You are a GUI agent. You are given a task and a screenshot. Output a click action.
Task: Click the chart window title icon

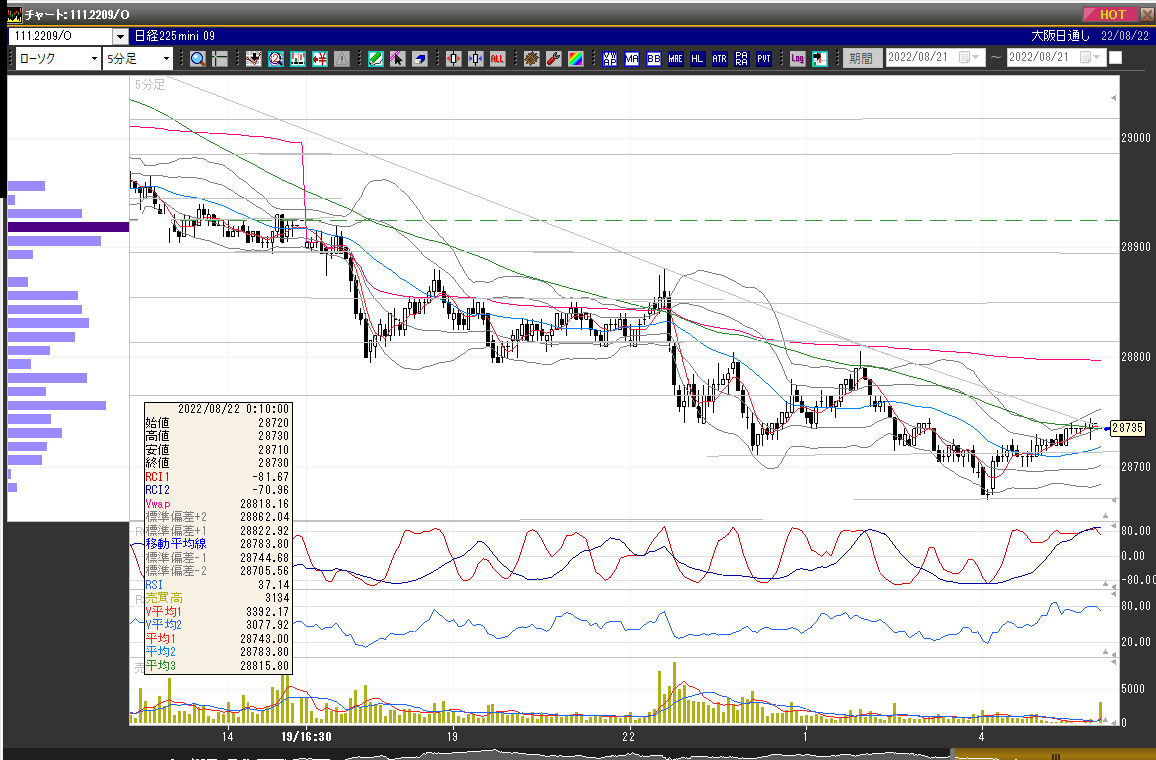[x=14, y=15]
